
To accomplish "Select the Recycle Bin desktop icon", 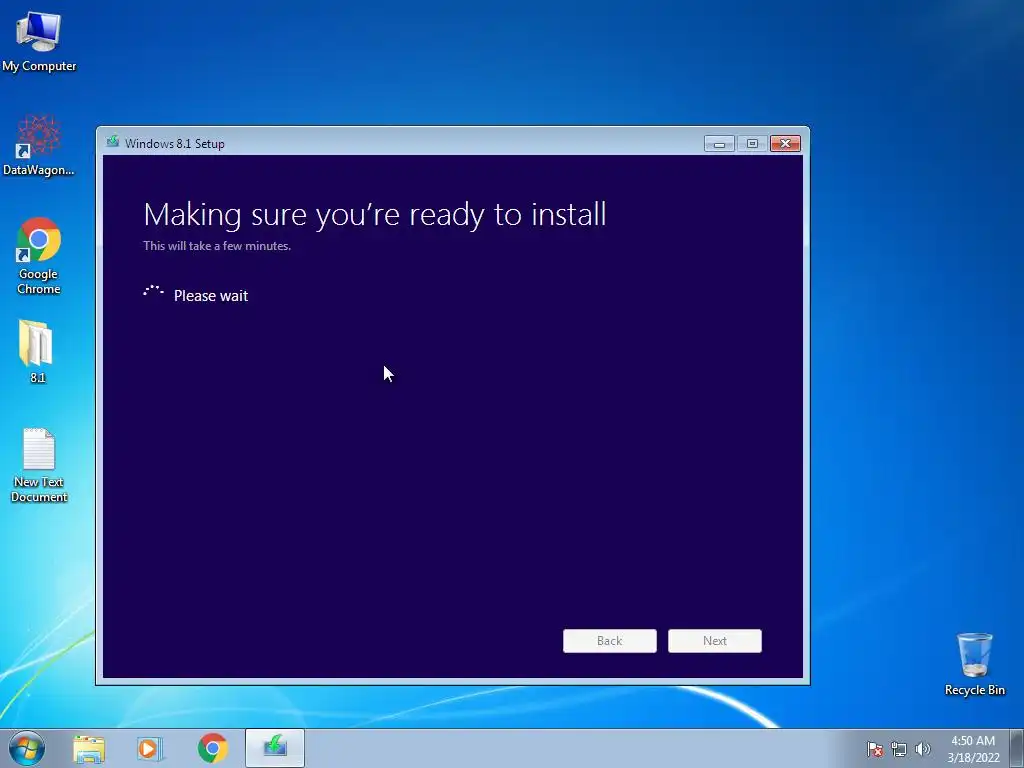I will click(974, 664).
